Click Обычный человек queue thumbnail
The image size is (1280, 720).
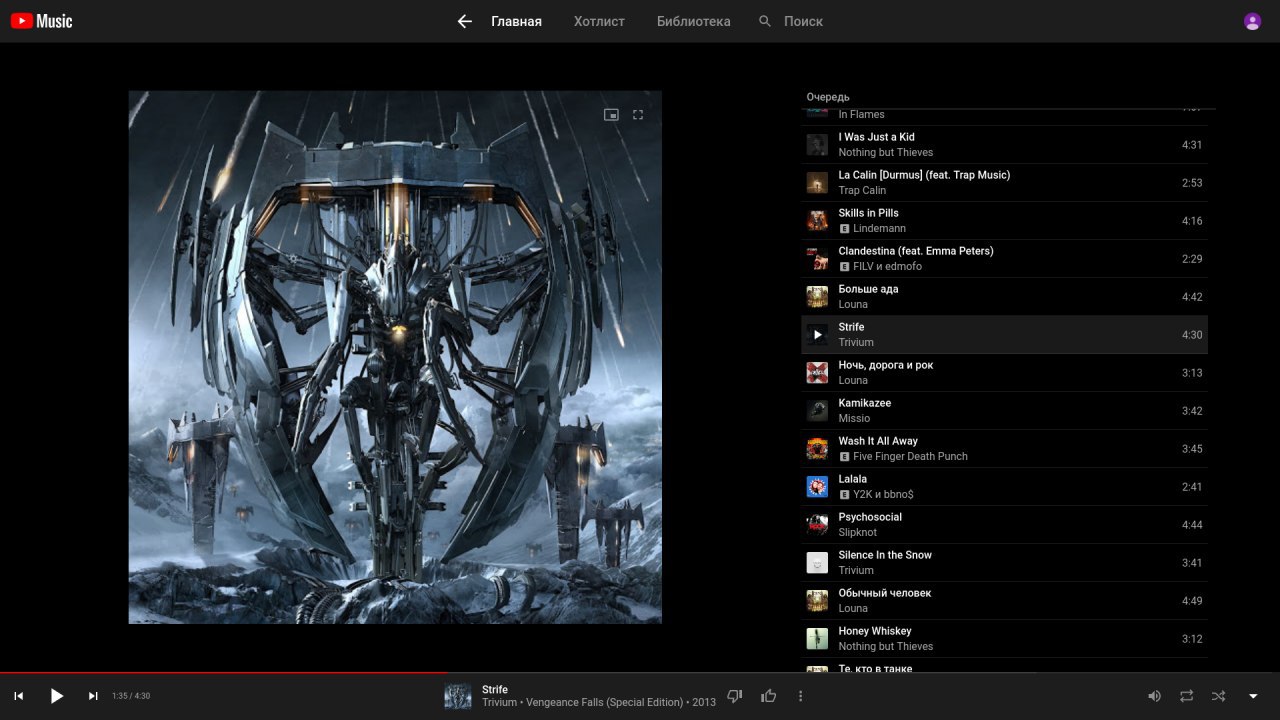tap(817, 601)
